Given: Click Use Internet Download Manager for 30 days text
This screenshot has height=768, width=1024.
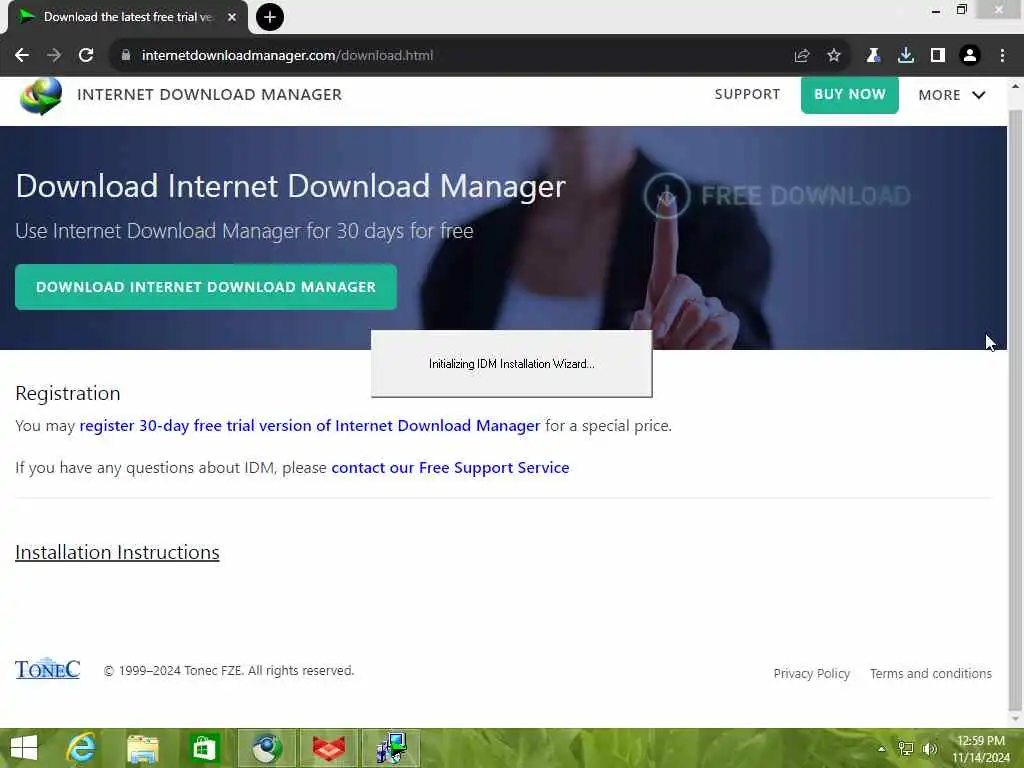Looking at the screenshot, I should click(x=244, y=231).
